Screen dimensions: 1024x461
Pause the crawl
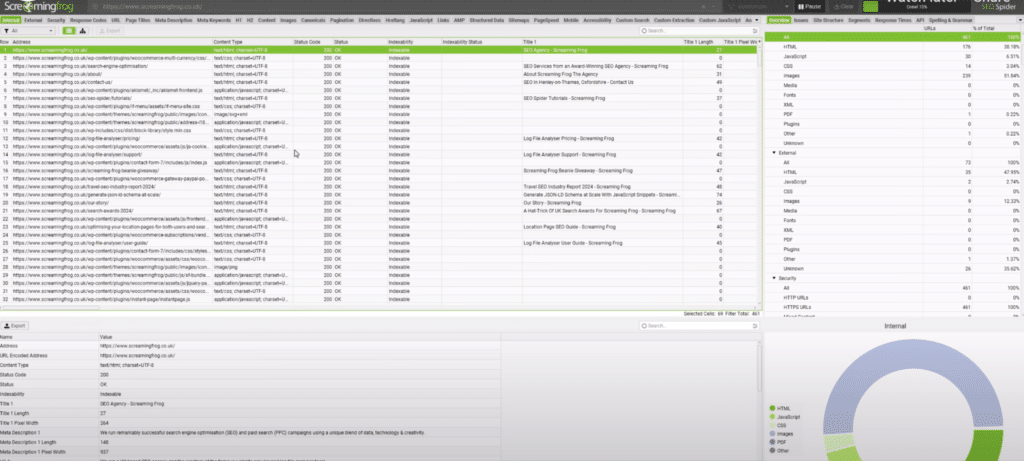808,7
